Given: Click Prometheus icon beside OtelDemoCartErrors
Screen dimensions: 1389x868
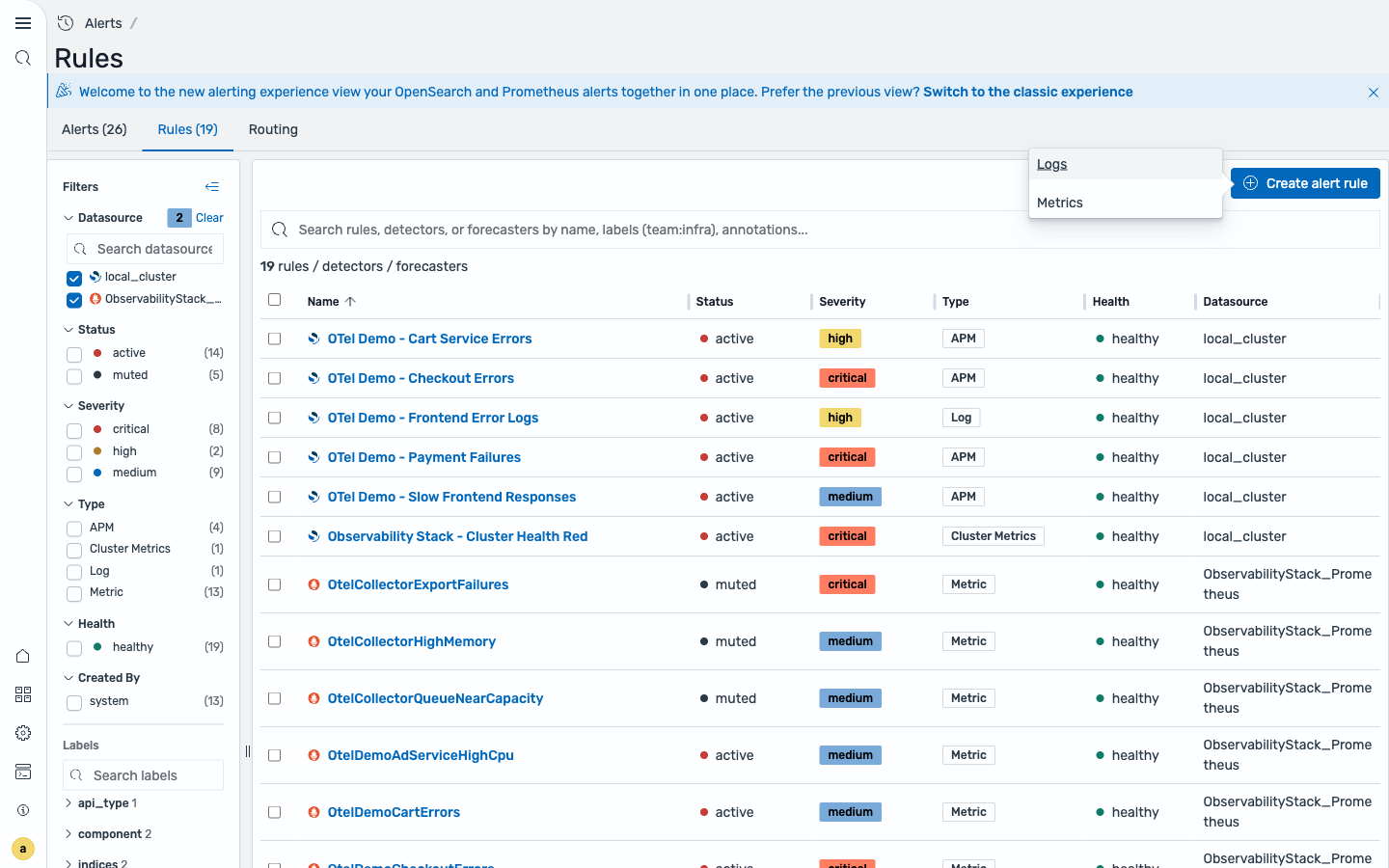Looking at the screenshot, I should click(313, 812).
